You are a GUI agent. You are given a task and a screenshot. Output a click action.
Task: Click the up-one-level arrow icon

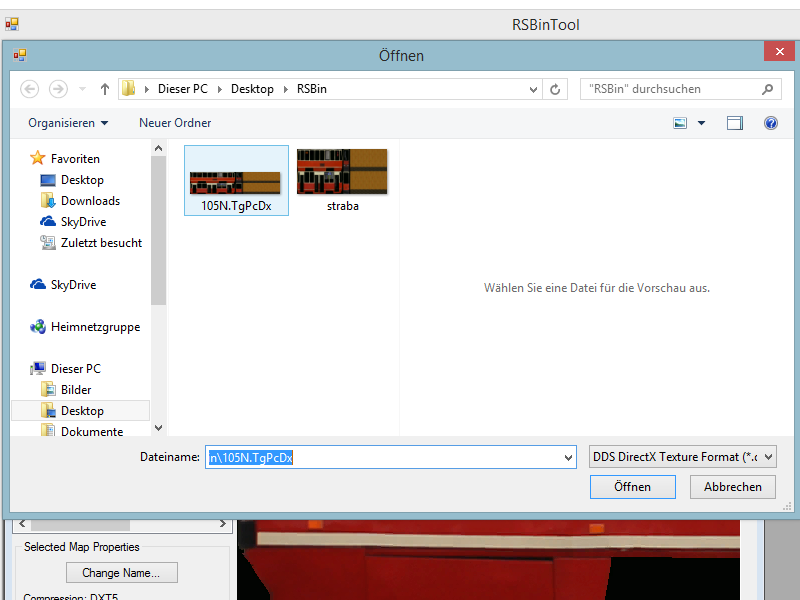pyautogui.click(x=105, y=89)
